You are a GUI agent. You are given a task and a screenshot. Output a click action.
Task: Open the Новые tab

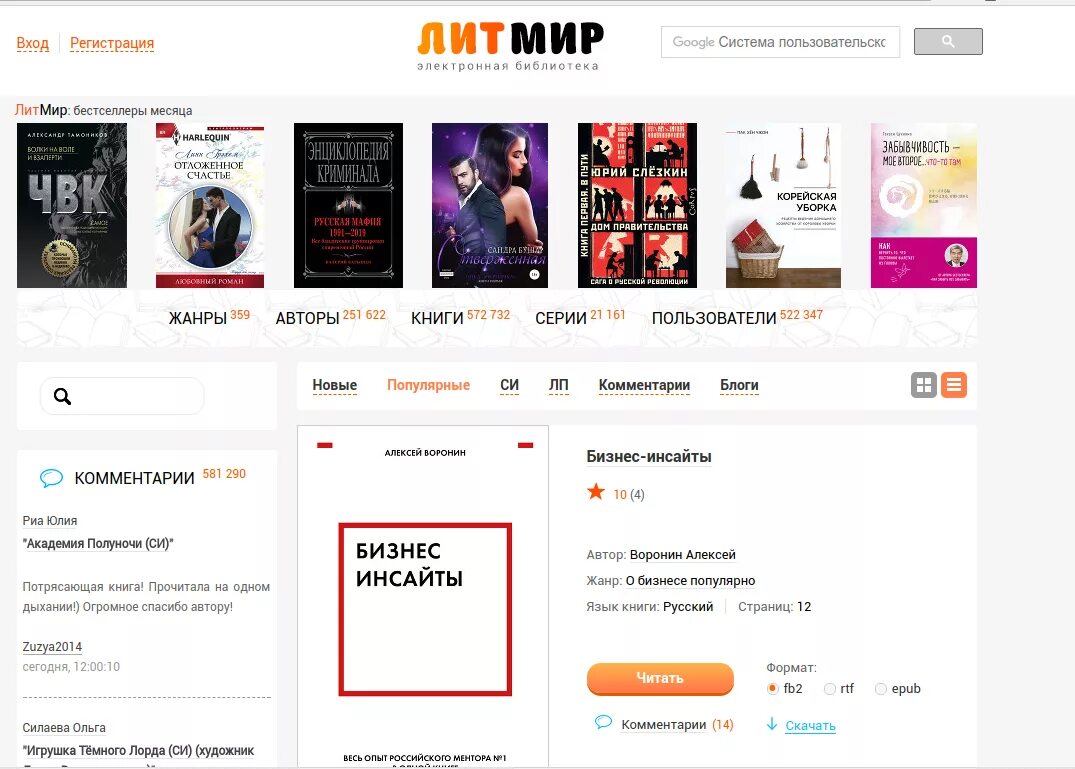pos(335,385)
